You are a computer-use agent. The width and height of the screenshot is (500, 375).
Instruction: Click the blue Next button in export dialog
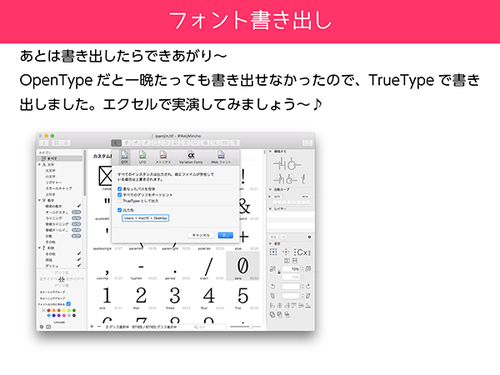(225, 235)
